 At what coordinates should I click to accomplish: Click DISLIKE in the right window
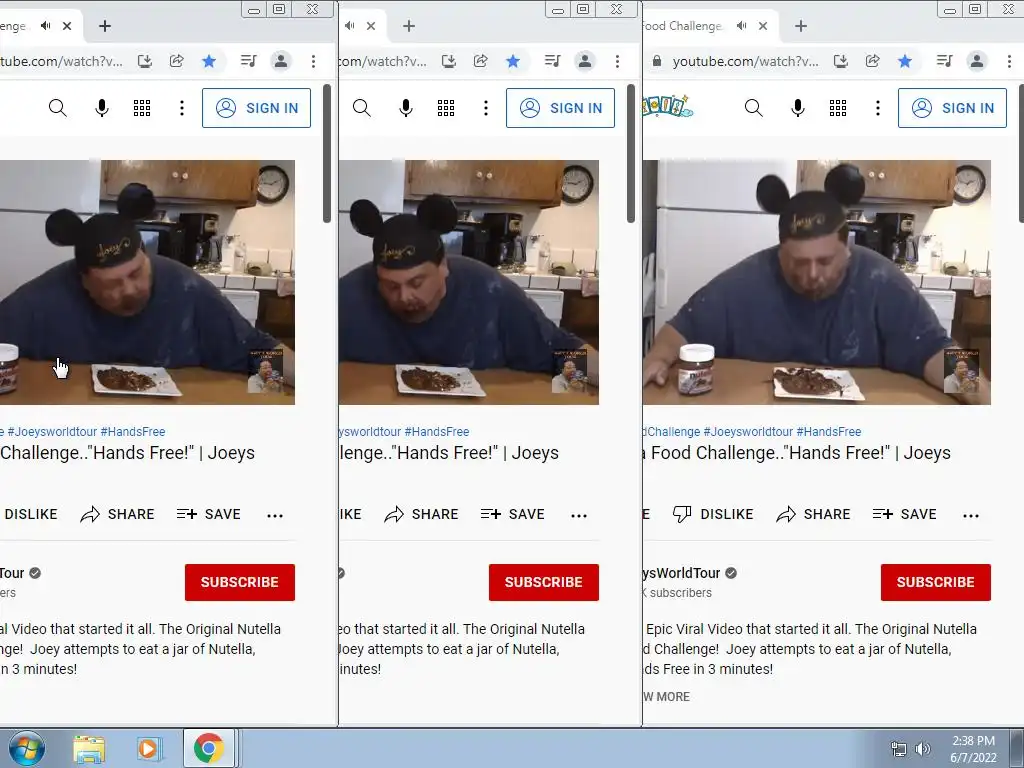tap(713, 515)
